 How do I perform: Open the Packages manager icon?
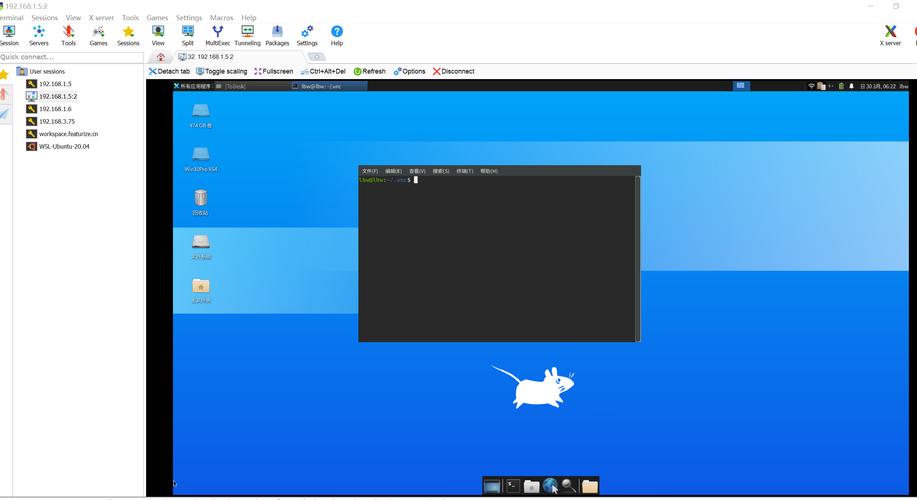(x=277, y=35)
